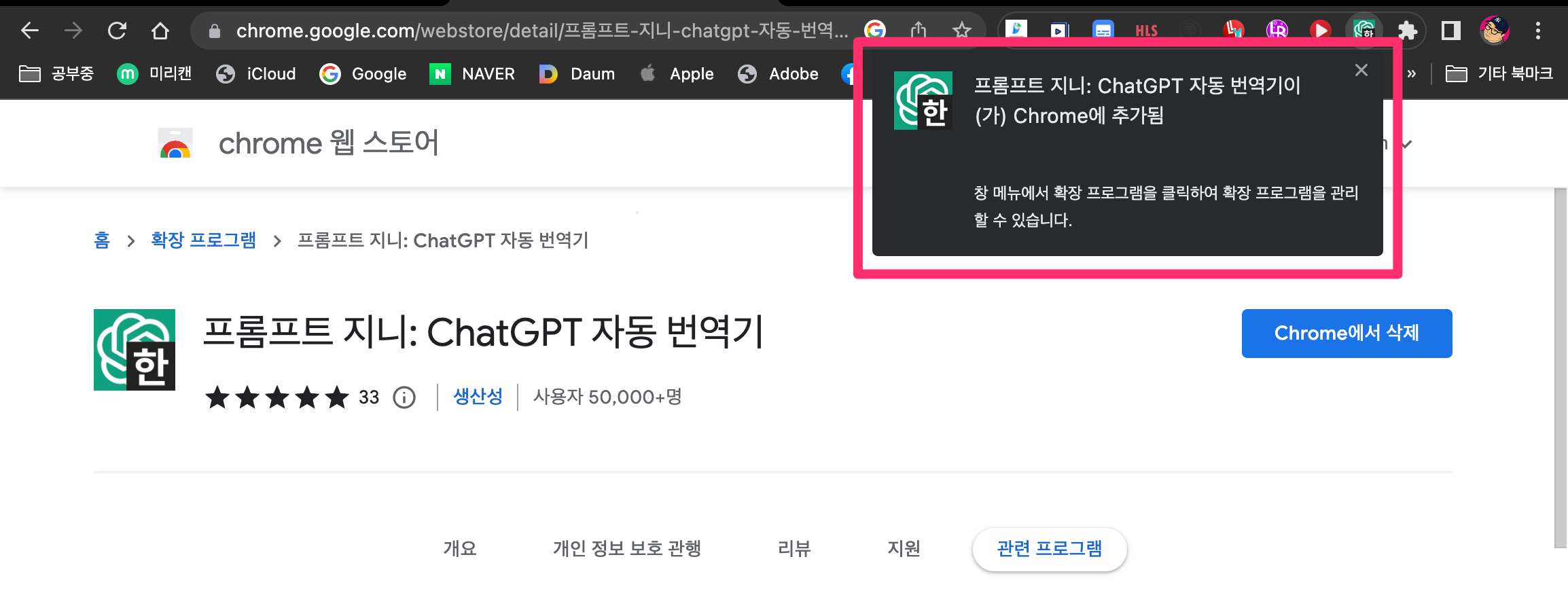Image resolution: width=1568 pixels, height=608 pixels.
Task: Switch to the 리뷰 tab
Action: [794, 548]
